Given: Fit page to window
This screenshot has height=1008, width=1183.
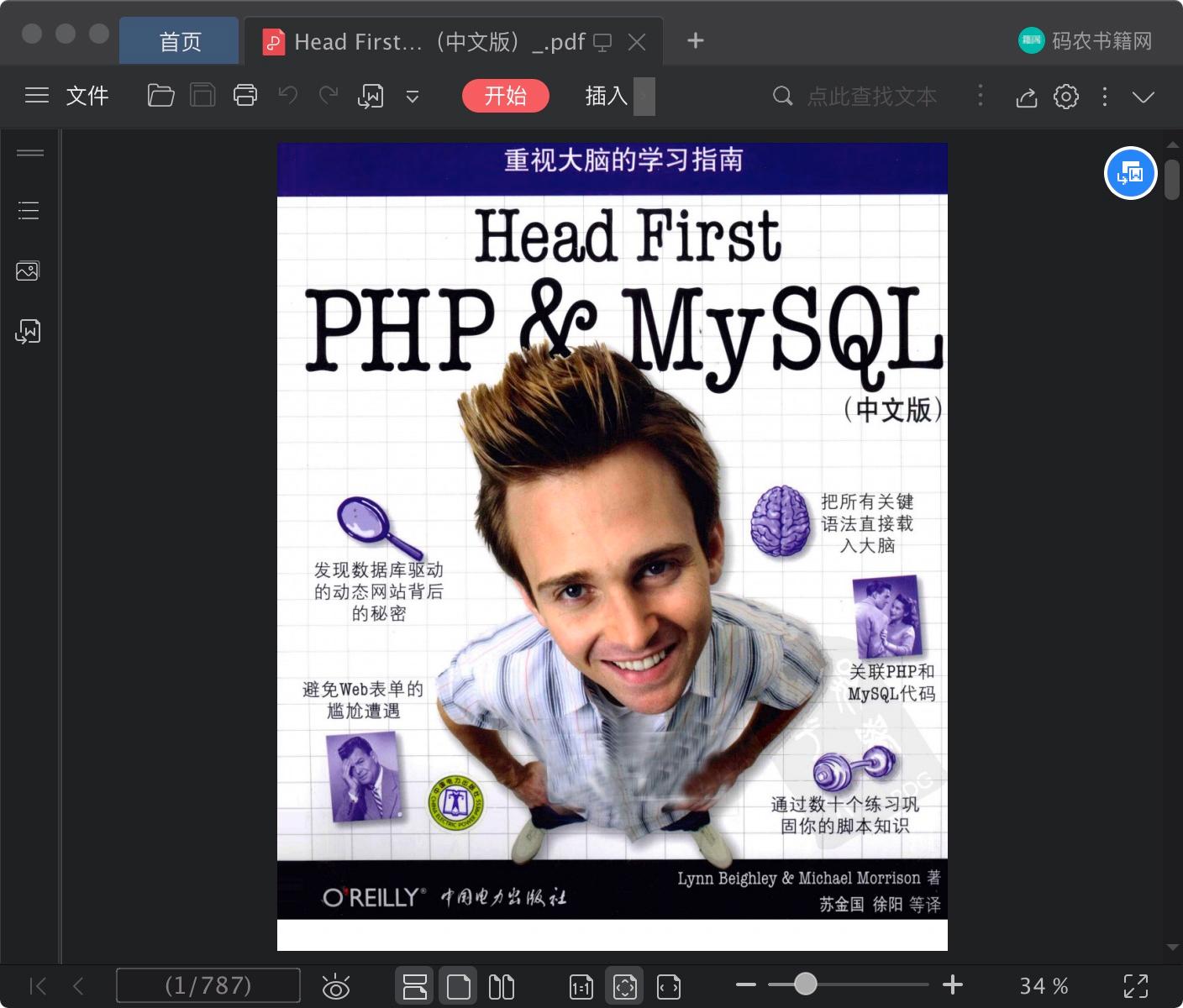Looking at the screenshot, I should (x=625, y=986).
